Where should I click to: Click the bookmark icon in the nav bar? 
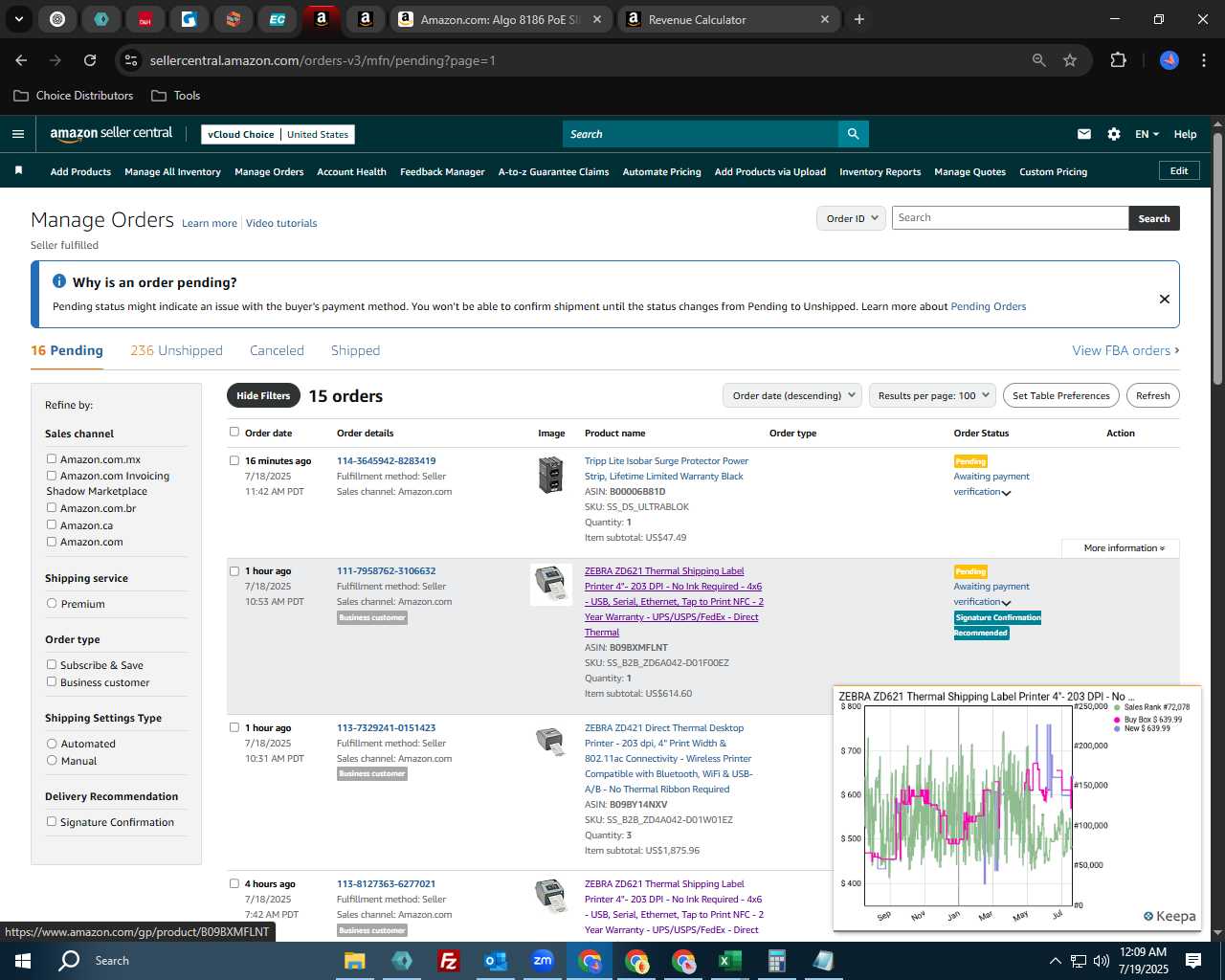18,170
